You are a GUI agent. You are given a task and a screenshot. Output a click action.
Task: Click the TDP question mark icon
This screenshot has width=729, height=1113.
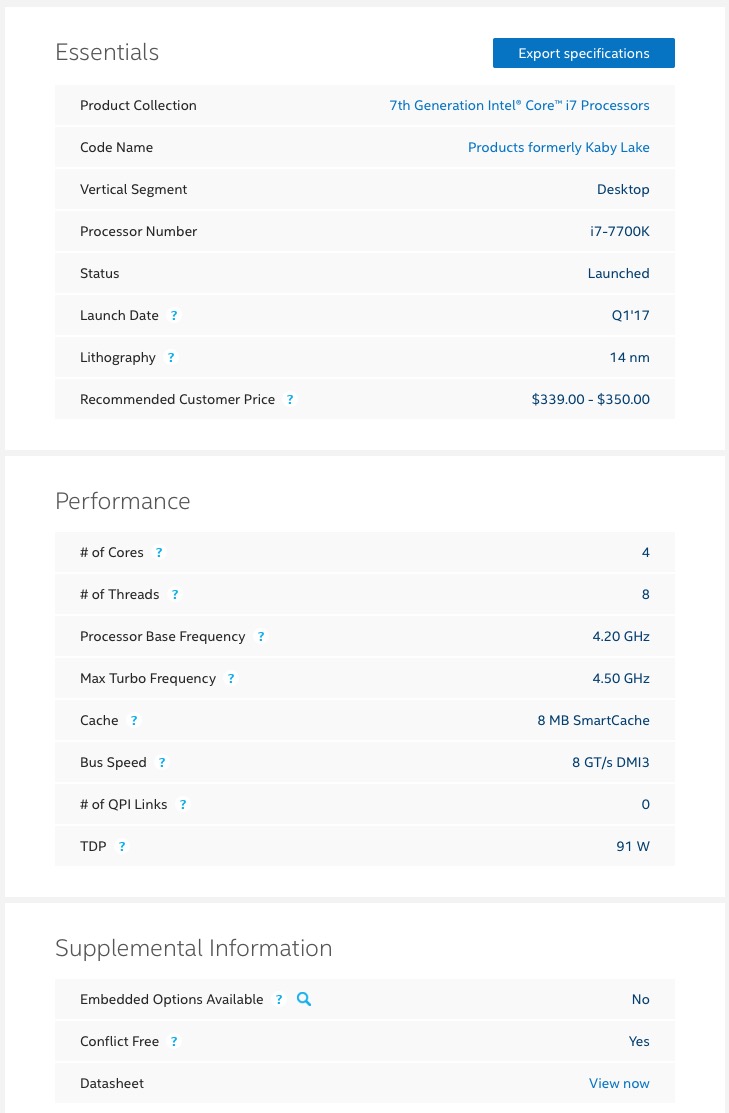click(x=122, y=845)
